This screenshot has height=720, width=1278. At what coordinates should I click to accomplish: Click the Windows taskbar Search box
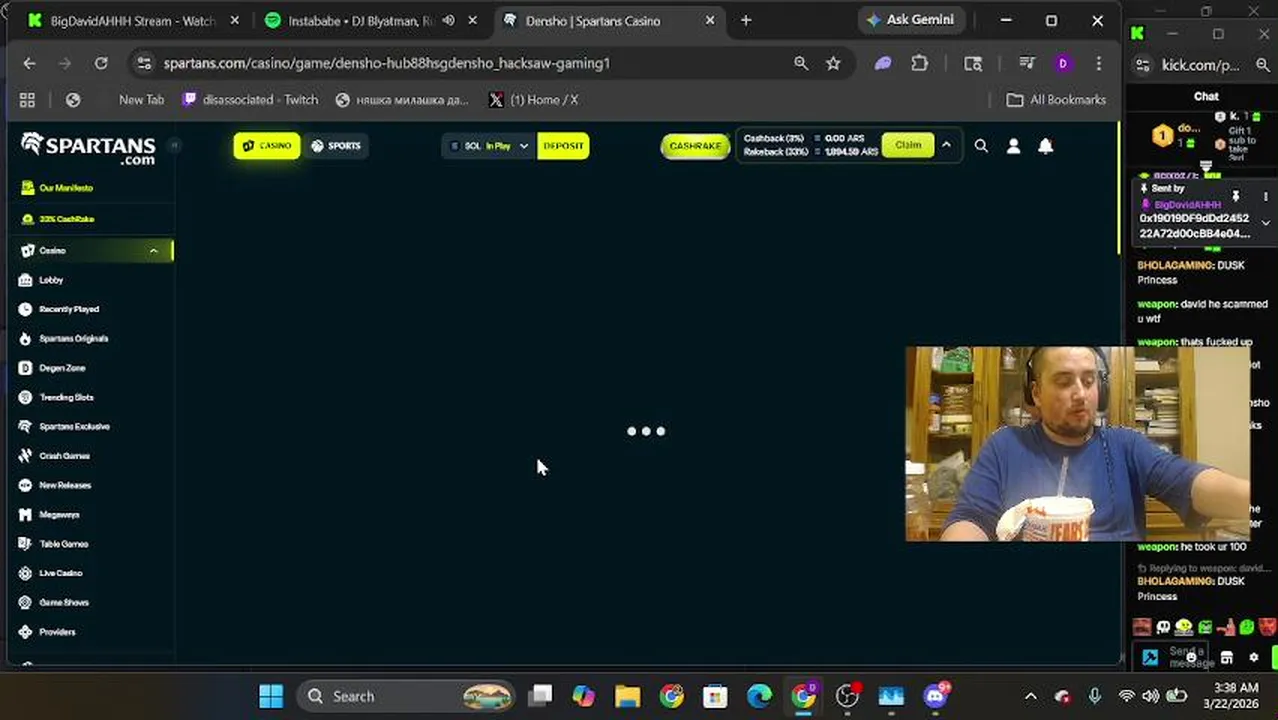(x=408, y=696)
